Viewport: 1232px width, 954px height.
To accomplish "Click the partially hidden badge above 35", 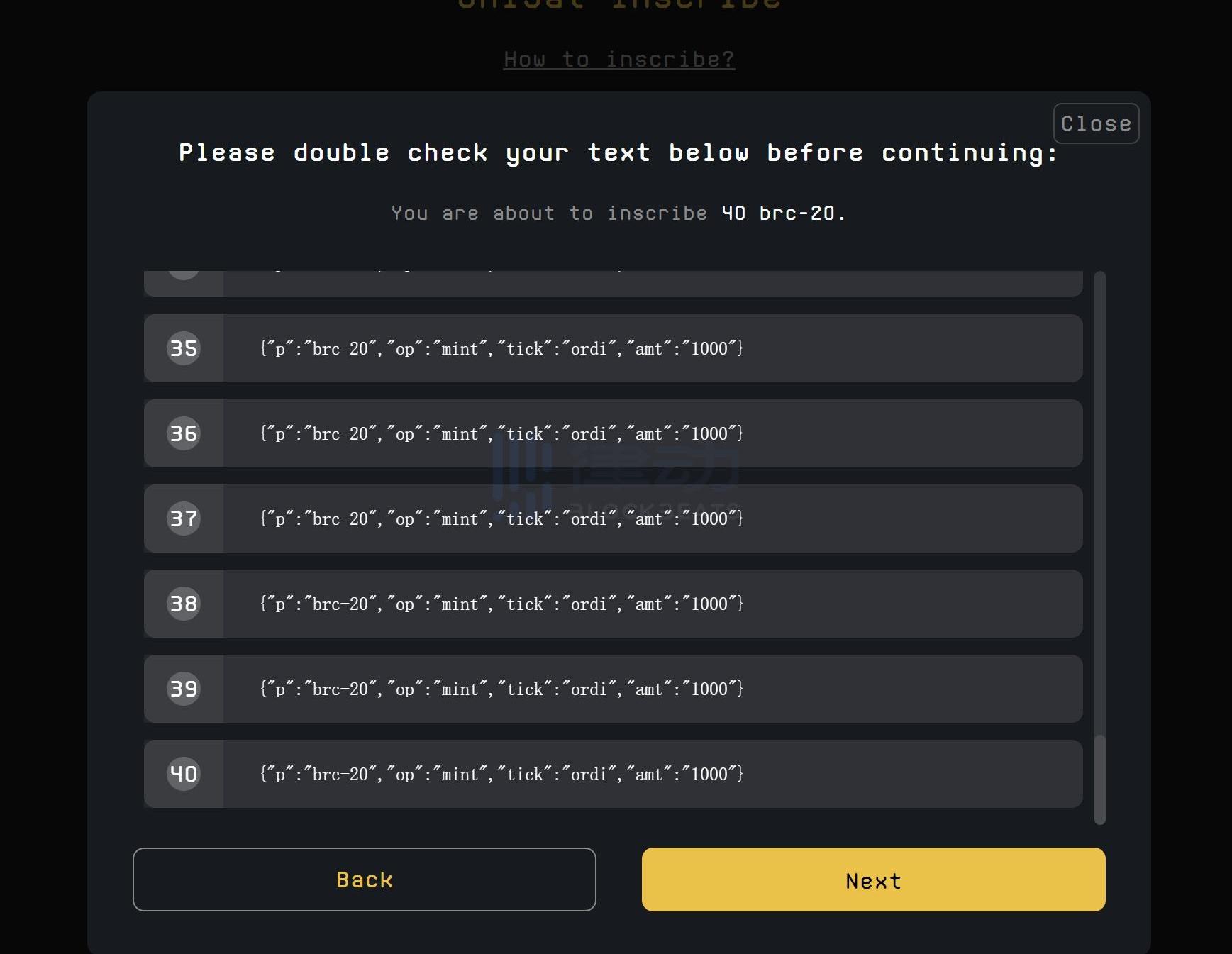I will pyautogui.click(x=184, y=275).
